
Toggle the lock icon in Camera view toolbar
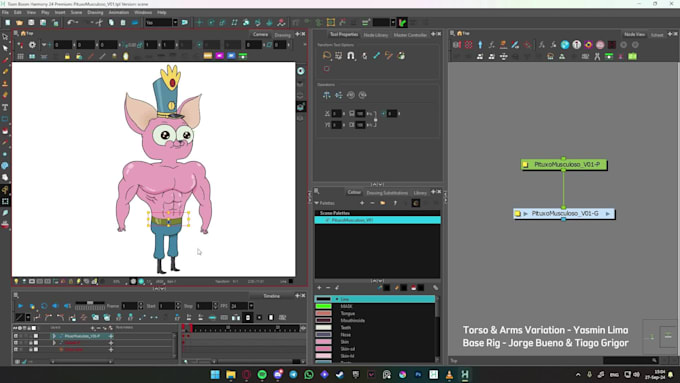[67, 56]
